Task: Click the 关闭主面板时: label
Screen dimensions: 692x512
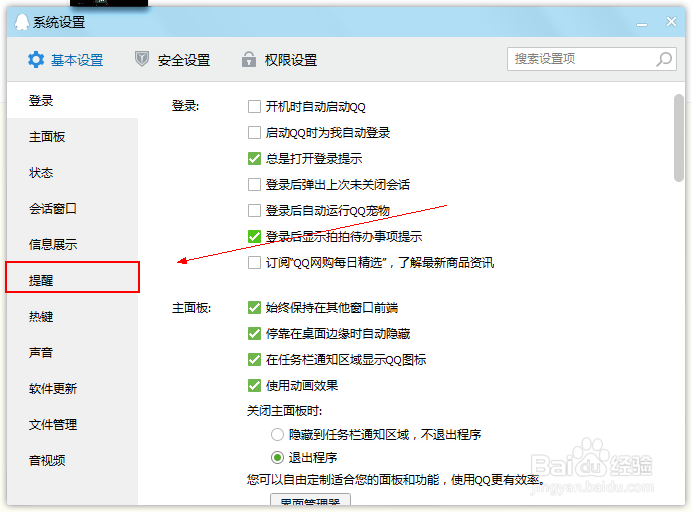Action: click(x=284, y=411)
